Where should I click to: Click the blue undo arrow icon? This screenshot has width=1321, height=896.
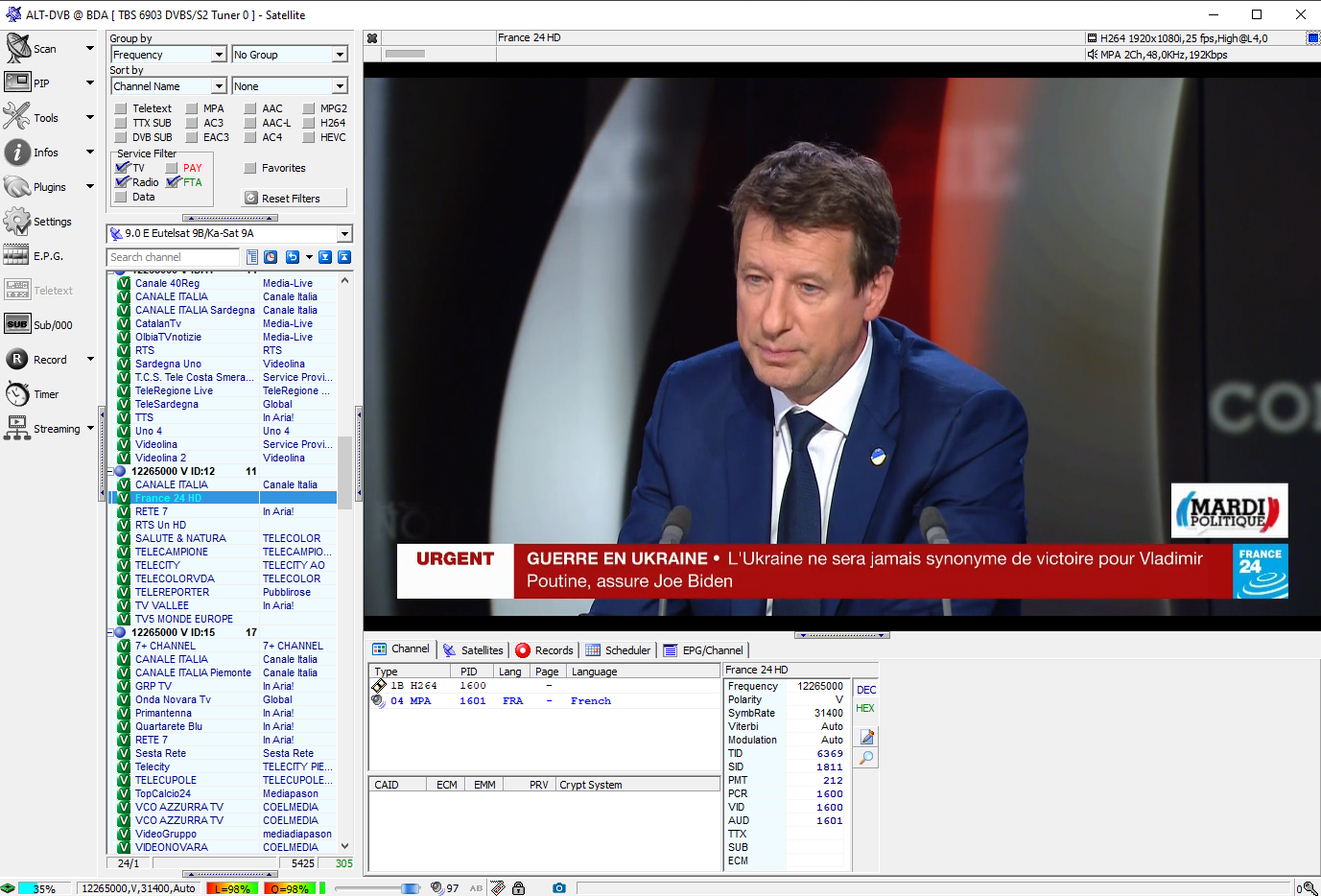293,257
